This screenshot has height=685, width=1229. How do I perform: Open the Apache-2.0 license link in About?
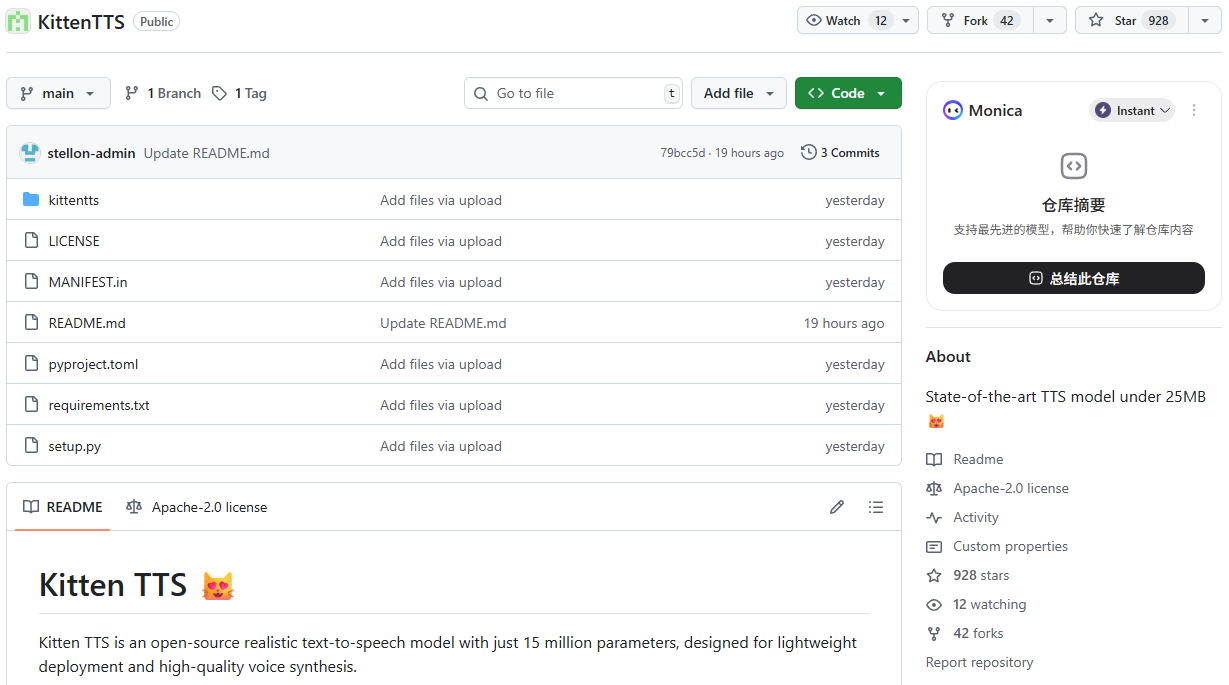(1011, 488)
